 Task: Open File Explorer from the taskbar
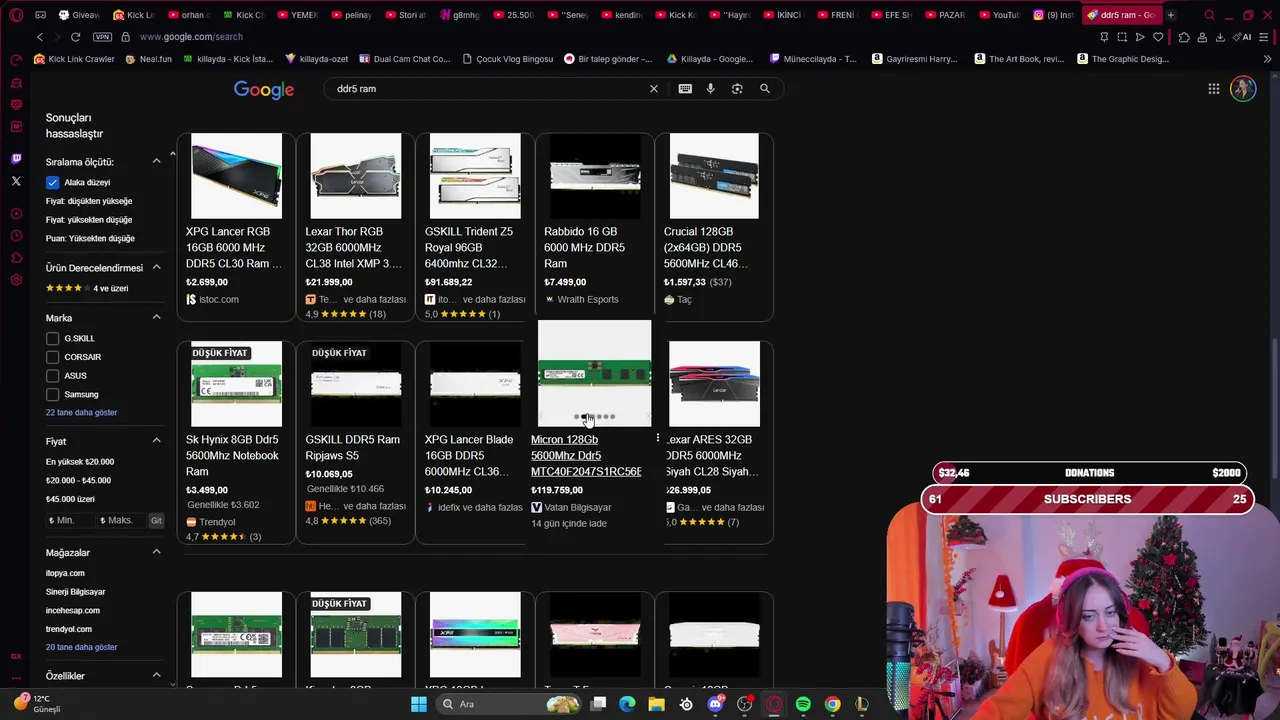tap(656, 705)
